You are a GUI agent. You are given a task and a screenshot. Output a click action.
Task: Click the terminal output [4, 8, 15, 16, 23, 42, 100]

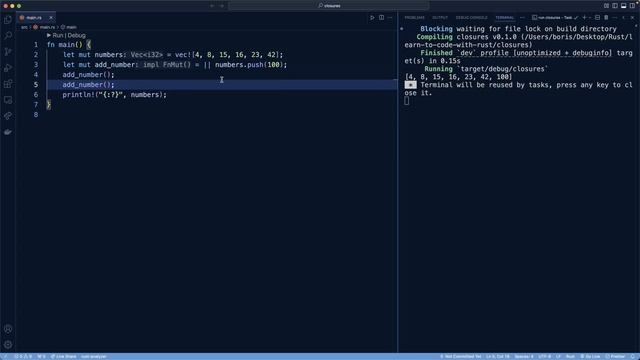pos(458,77)
